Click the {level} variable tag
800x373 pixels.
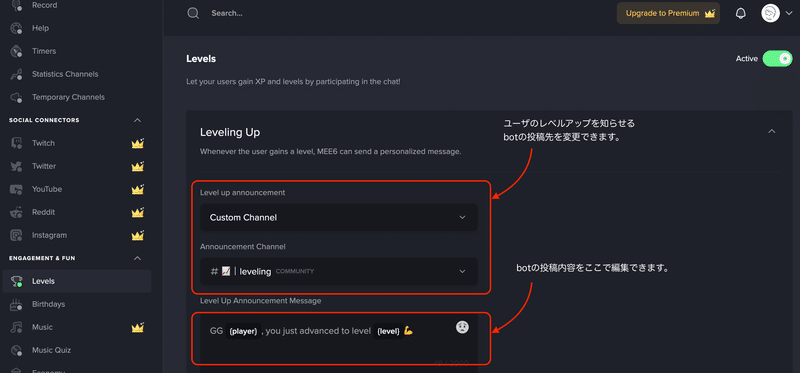click(x=388, y=332)
